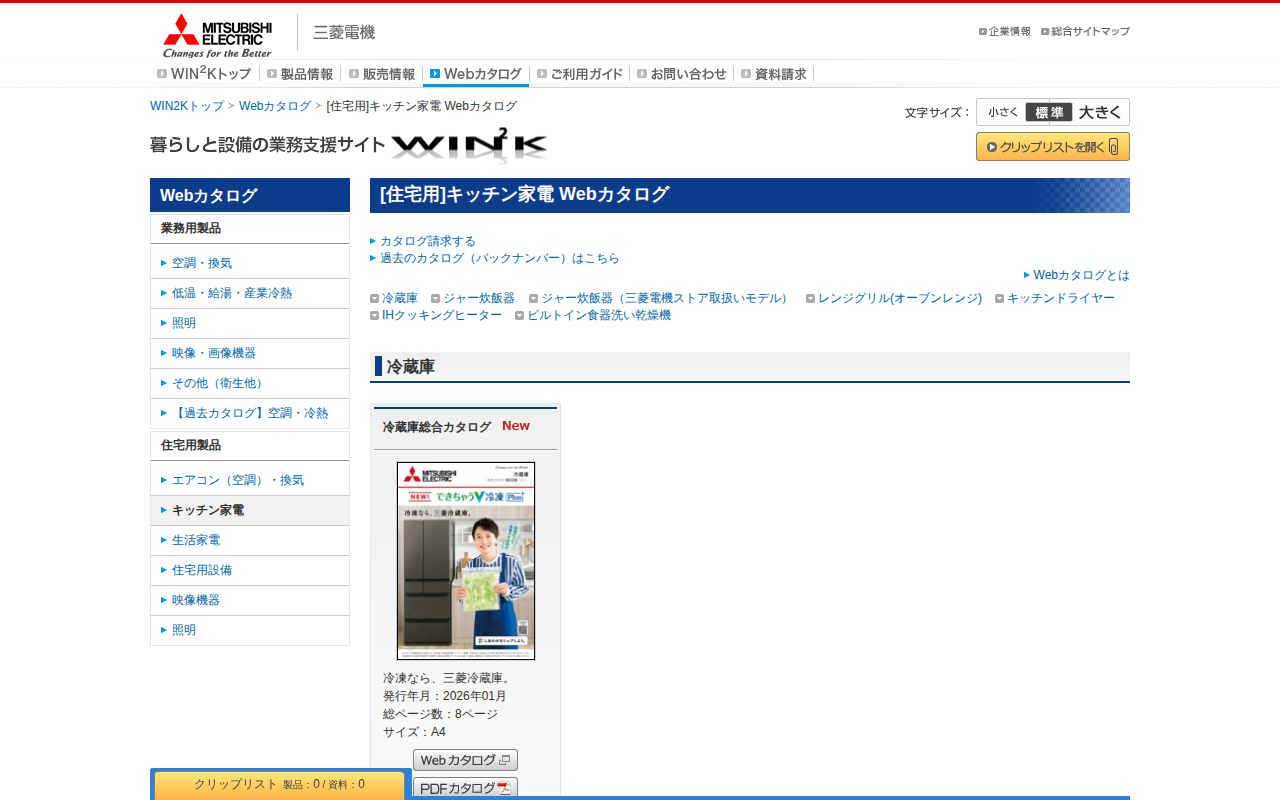Set text size to 小さく

1003,112
